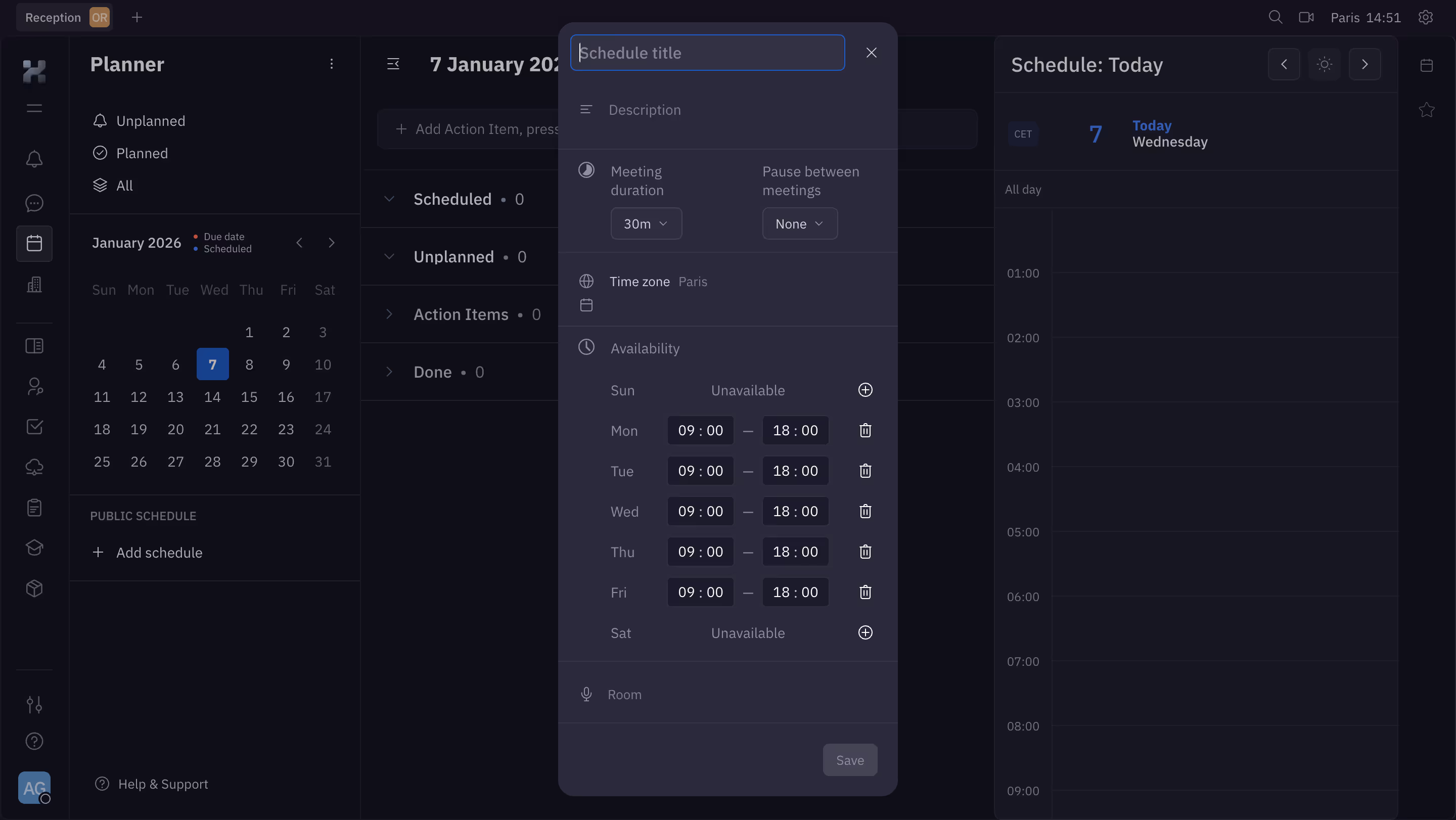Select the Planner calendar icon in sidebar
This screenshot has height=820, width=1456.
pos(34,243)
